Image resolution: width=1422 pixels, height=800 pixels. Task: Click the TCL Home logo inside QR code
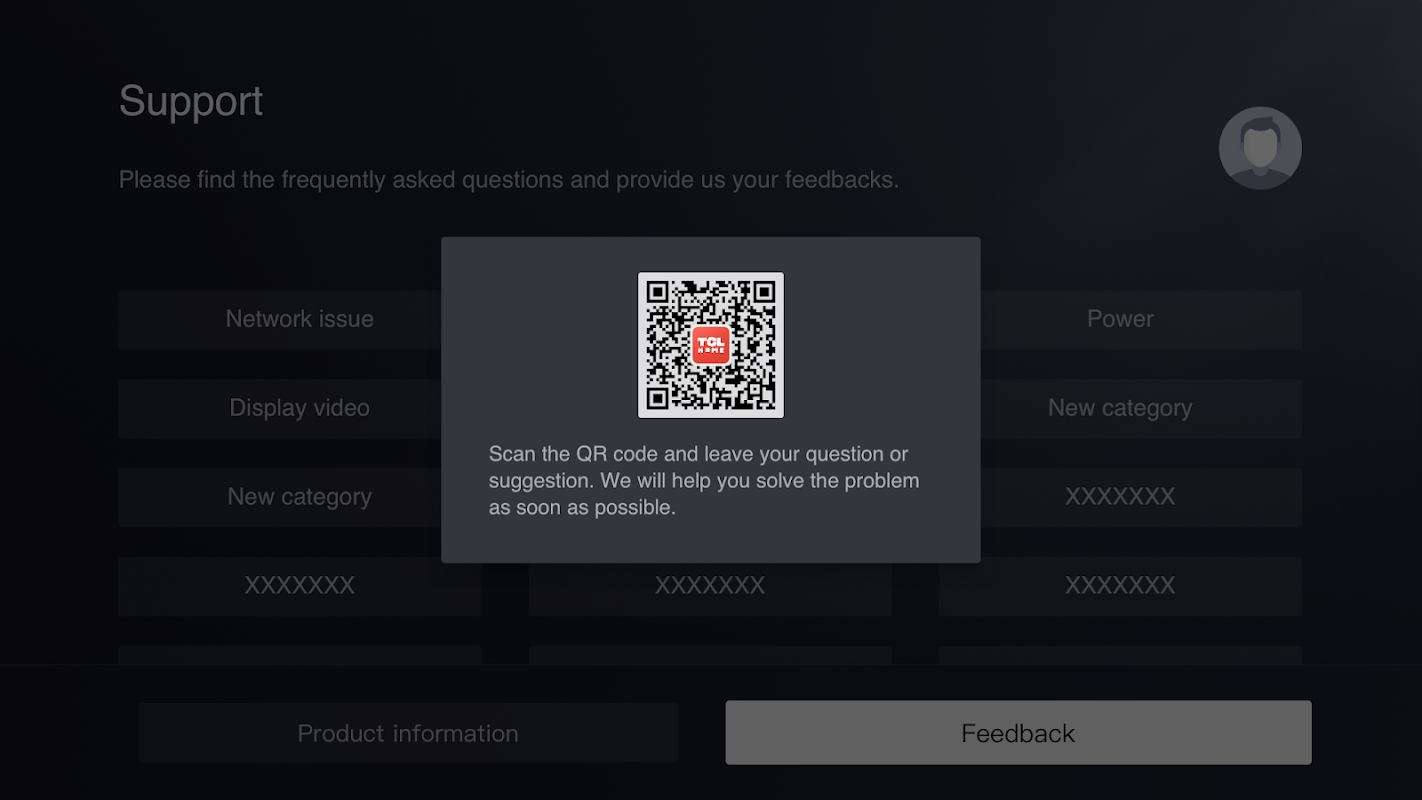pos(711,345)
